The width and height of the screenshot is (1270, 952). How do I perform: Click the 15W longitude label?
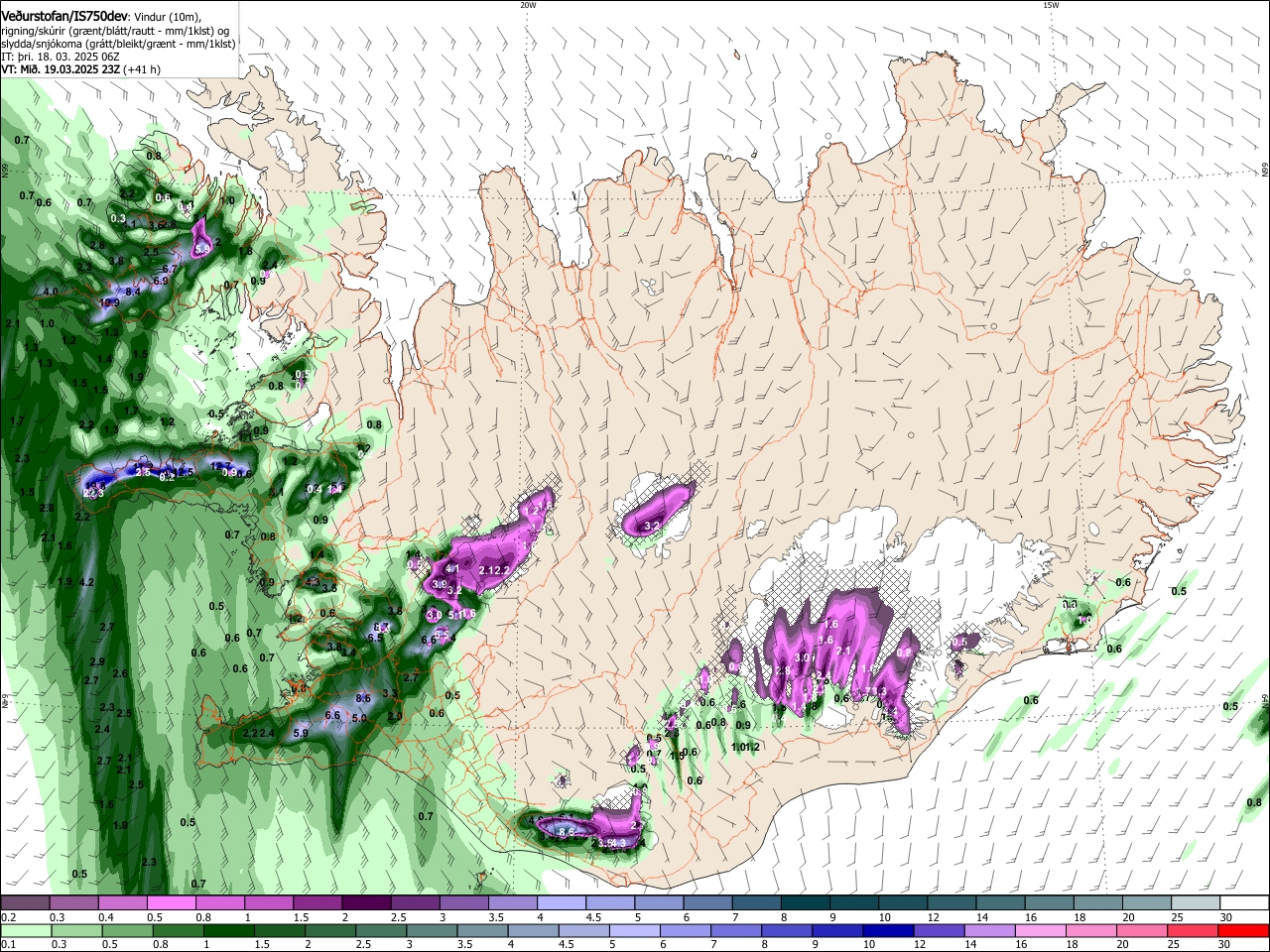point(1051,5)
